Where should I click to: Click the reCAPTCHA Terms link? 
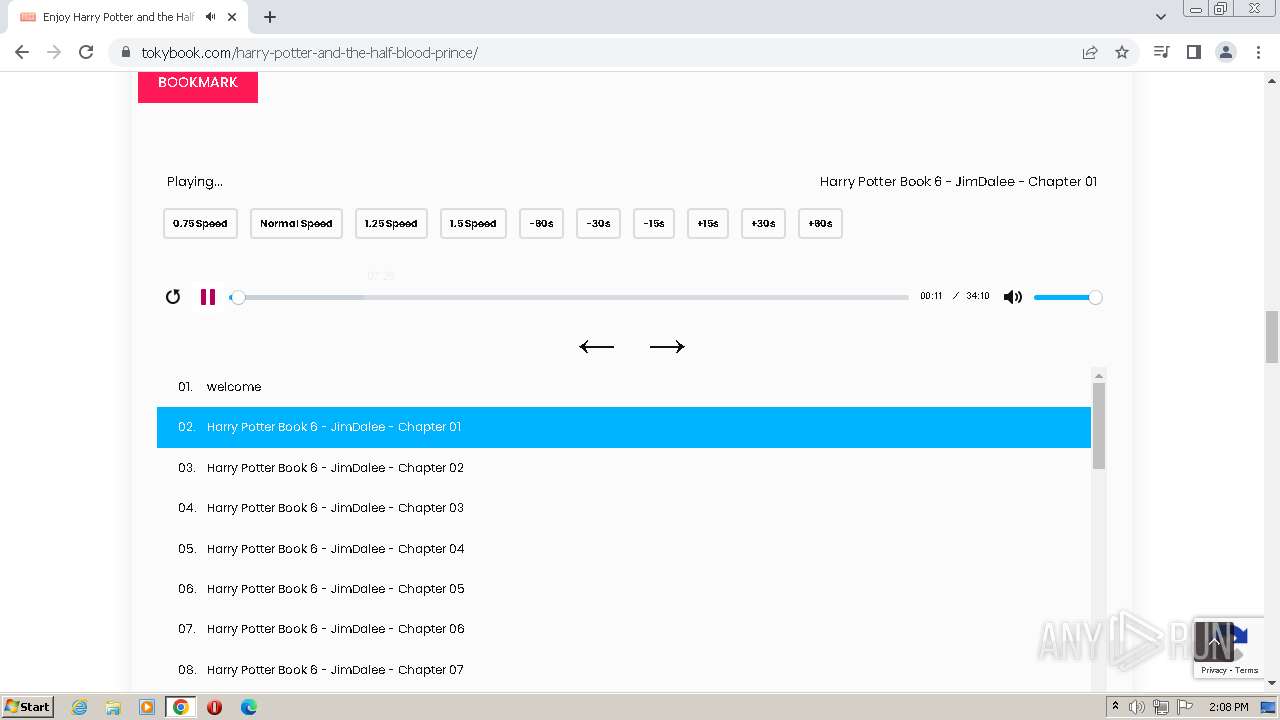[x=1247, y=670]
